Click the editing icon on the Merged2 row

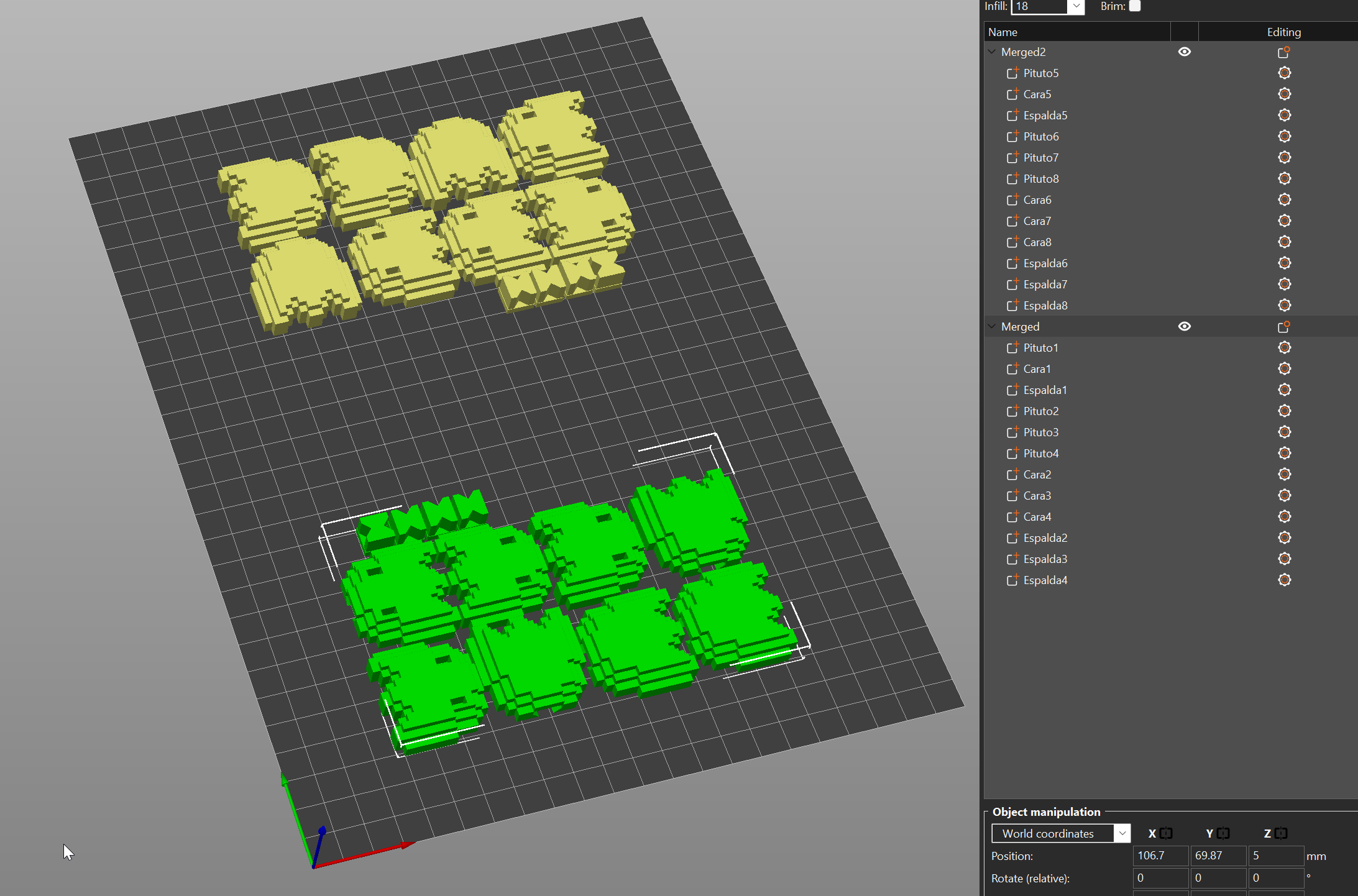[x=1283, y=52]
